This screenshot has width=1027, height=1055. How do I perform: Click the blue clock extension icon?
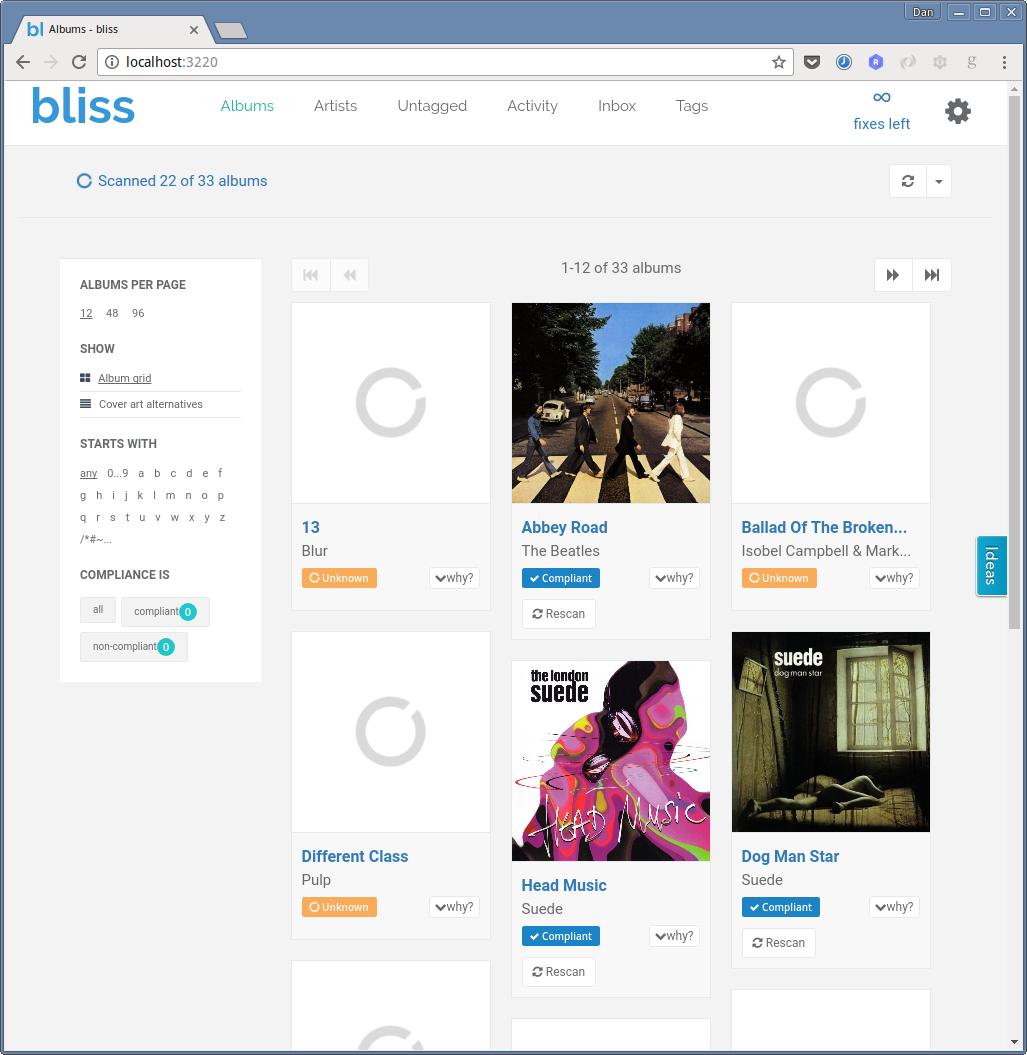coord(844,63)
